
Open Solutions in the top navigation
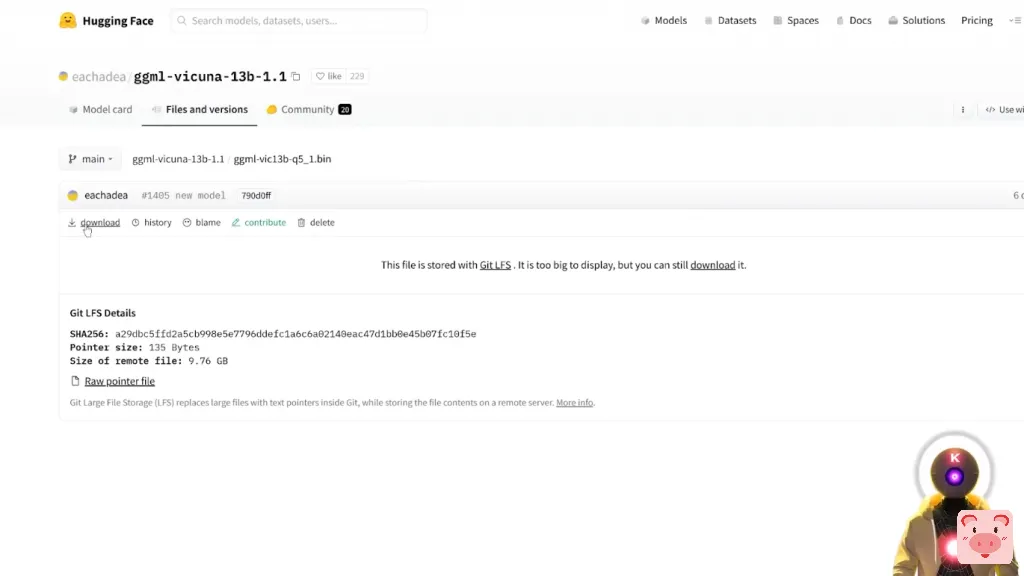[923, 20]
